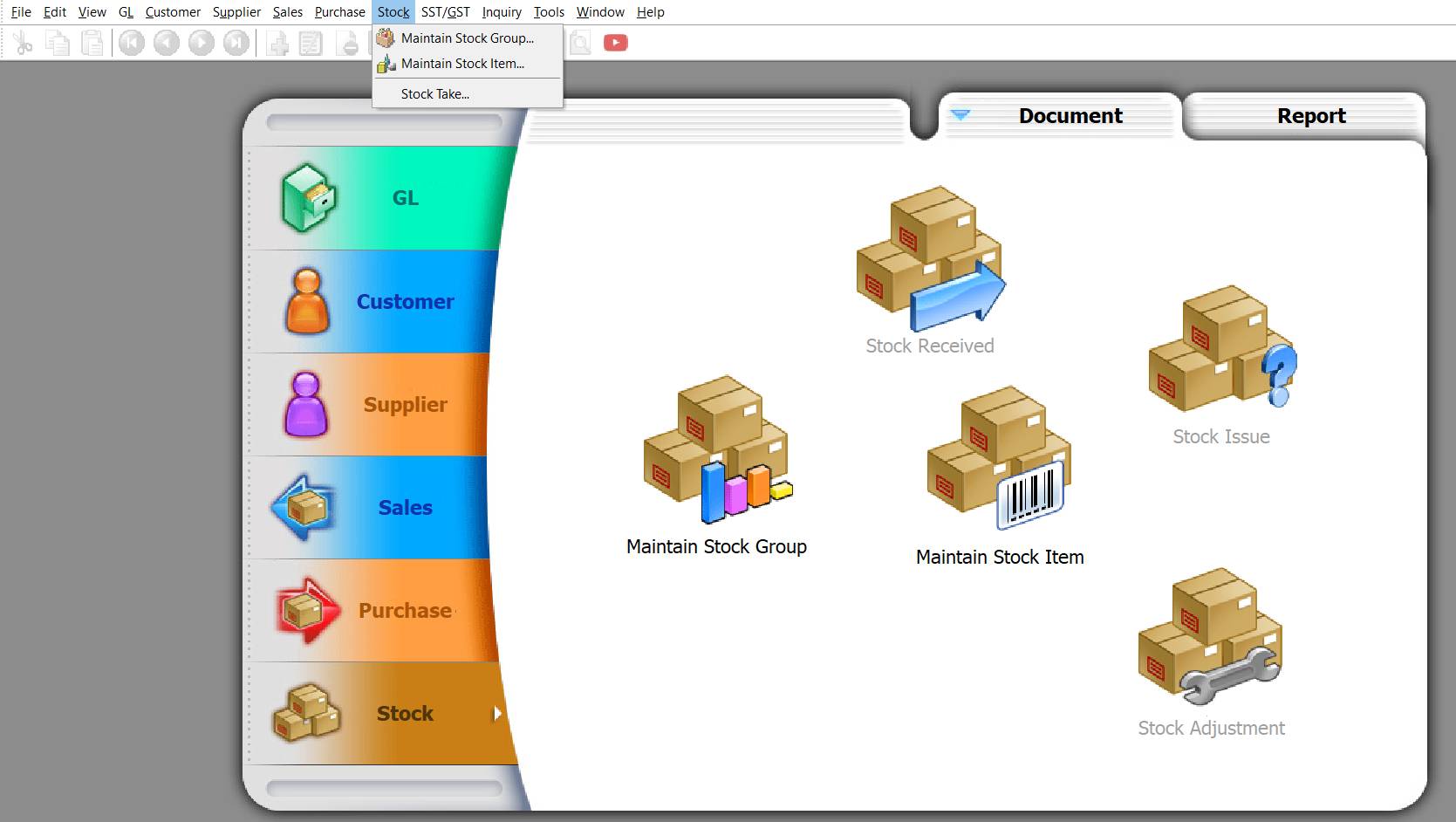
Task: Select Stock Take... menu entry
Action: click(434, 94)
